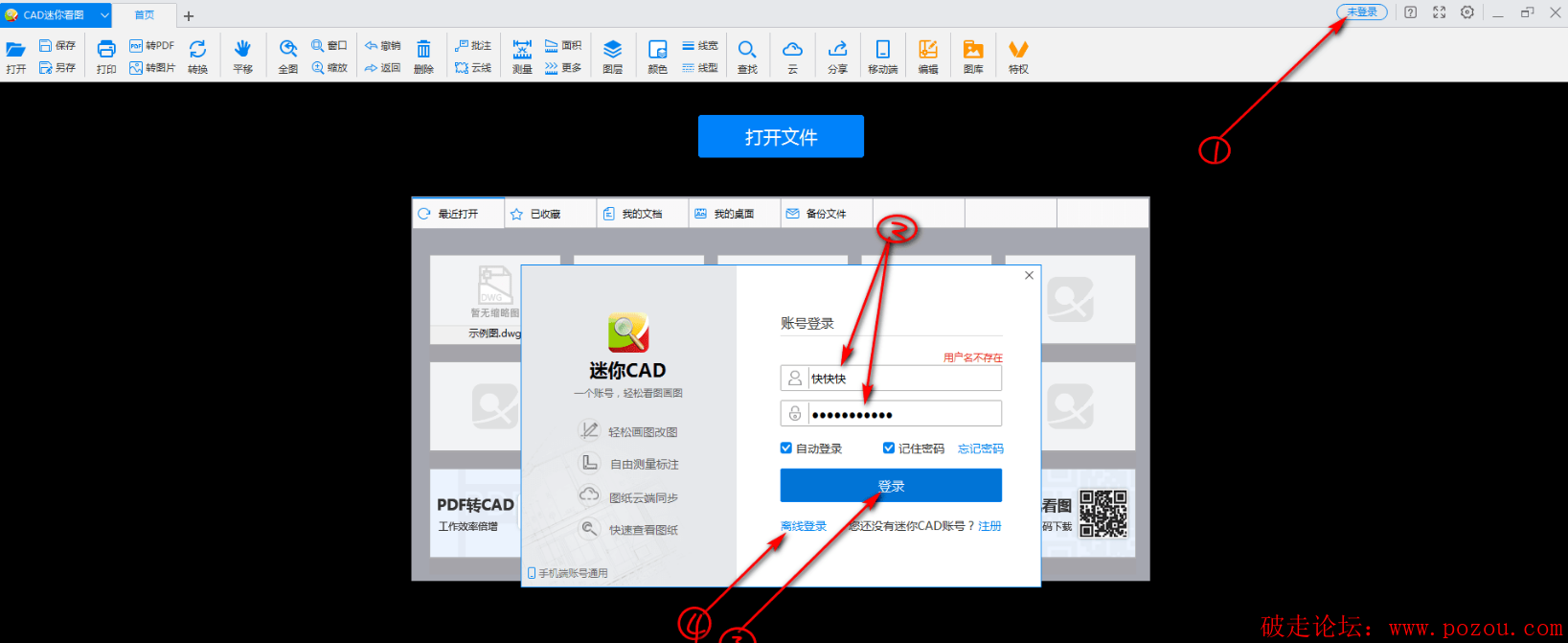
Task: Activate the 平移 pan hand tool
Action: tap(242, 57)
